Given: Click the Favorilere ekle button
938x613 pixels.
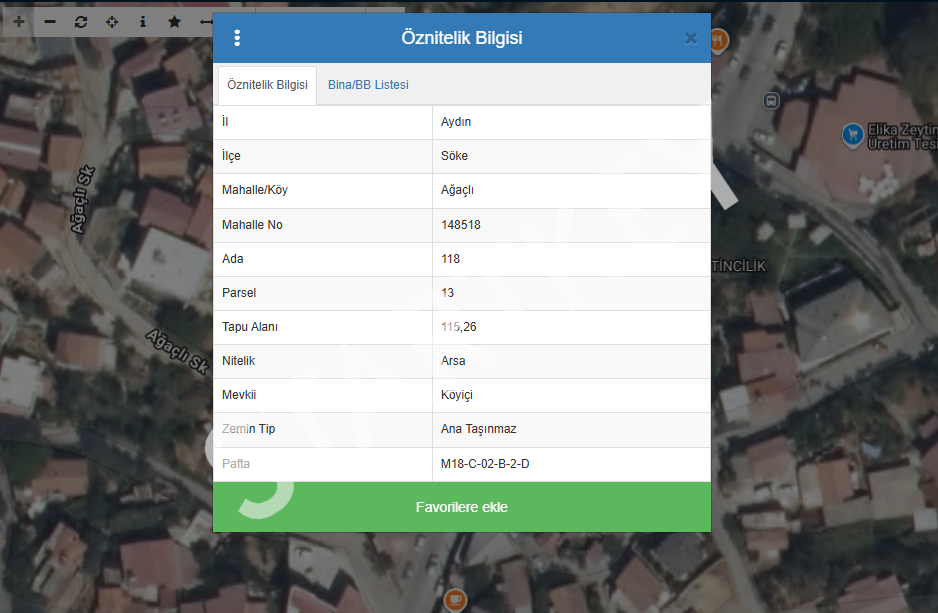Looking at the screenshot, I should pos(462,507).
